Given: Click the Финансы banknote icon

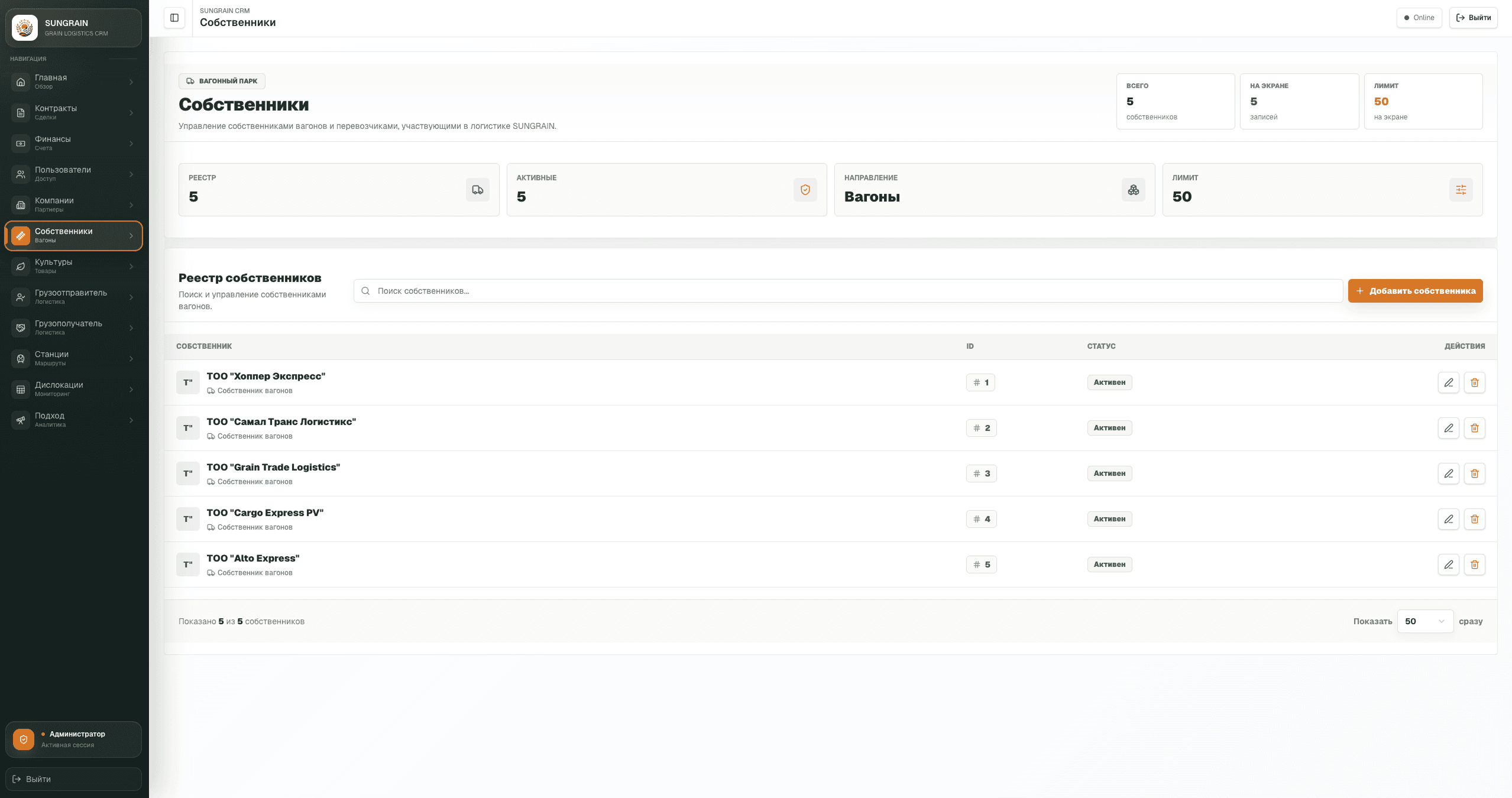Looking at the screenshot, I should pos(21,144).
